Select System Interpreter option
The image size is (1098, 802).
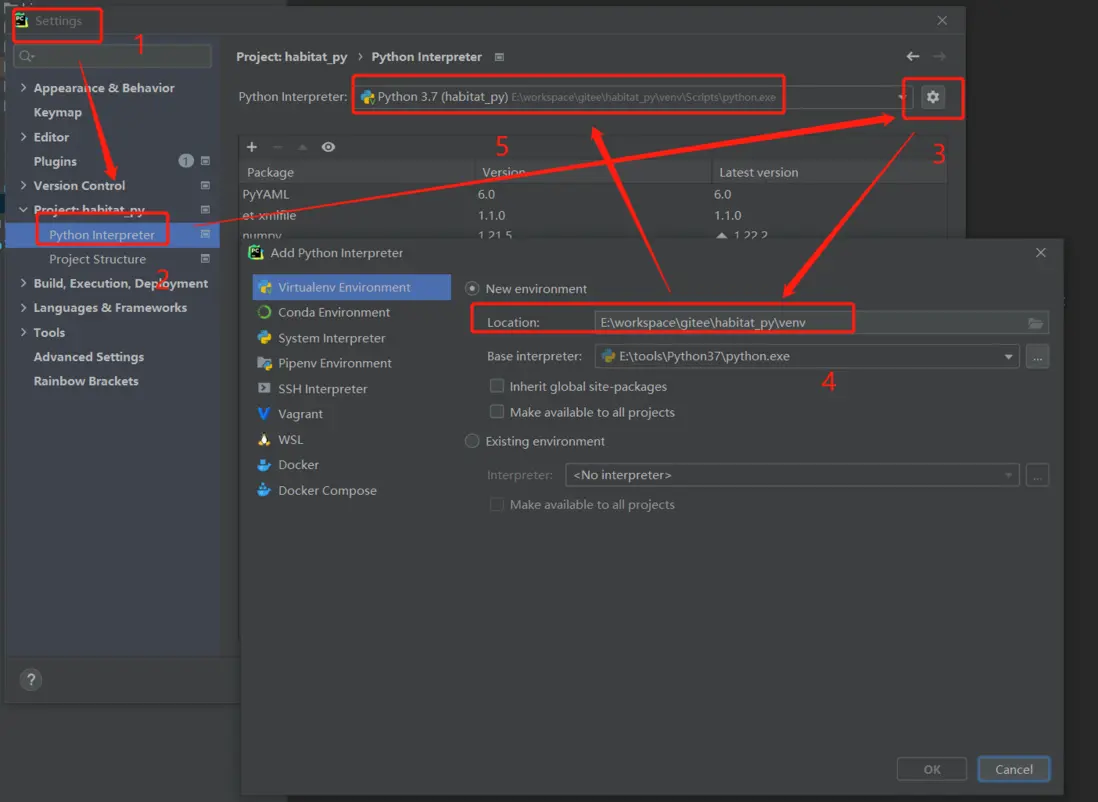352,338
